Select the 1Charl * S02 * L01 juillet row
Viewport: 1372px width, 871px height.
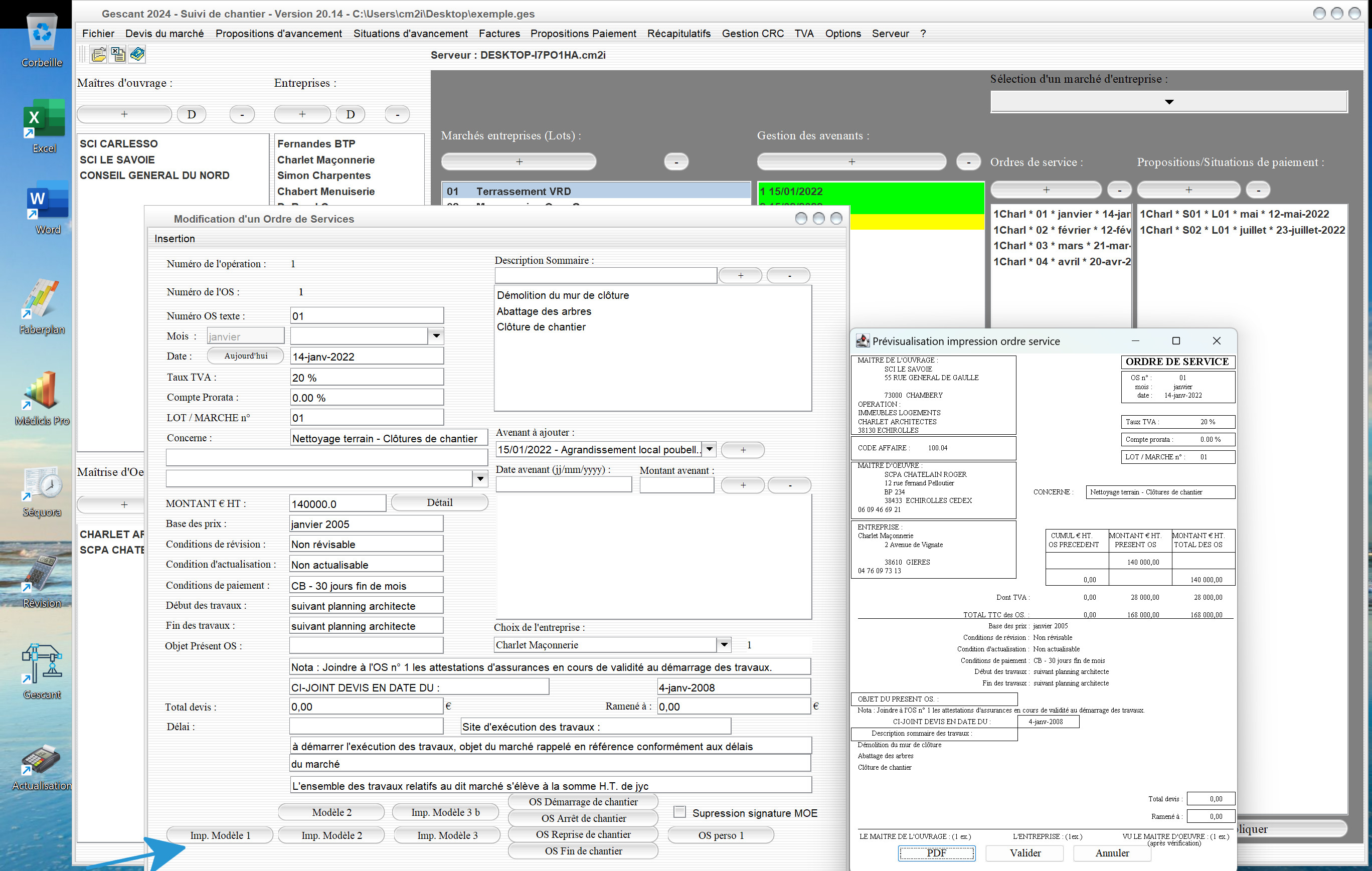coord(1242,230)
